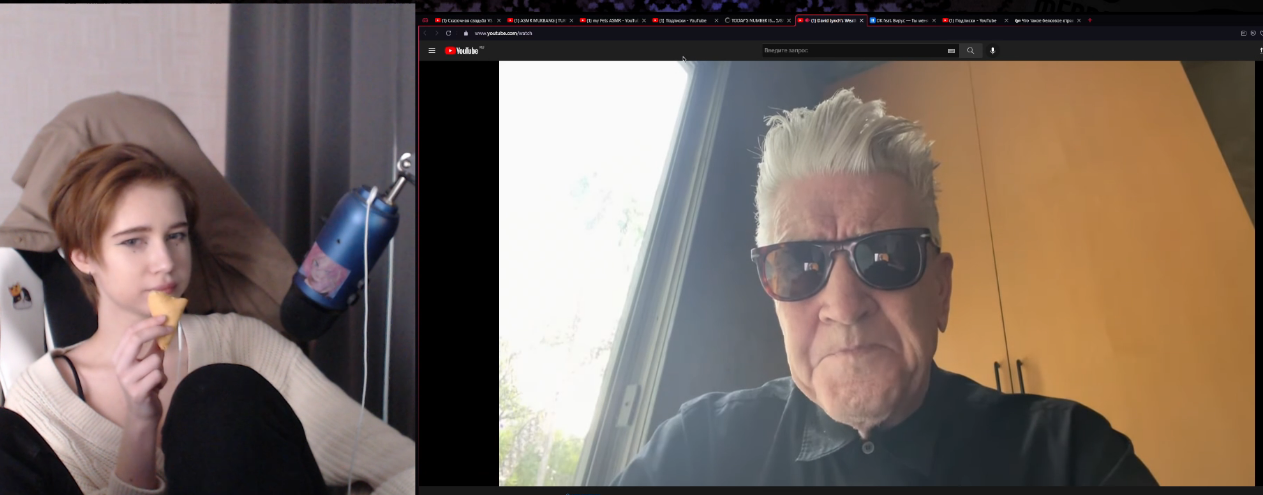
Task: Reload the current YouTube page
Action: click(448, 33)
